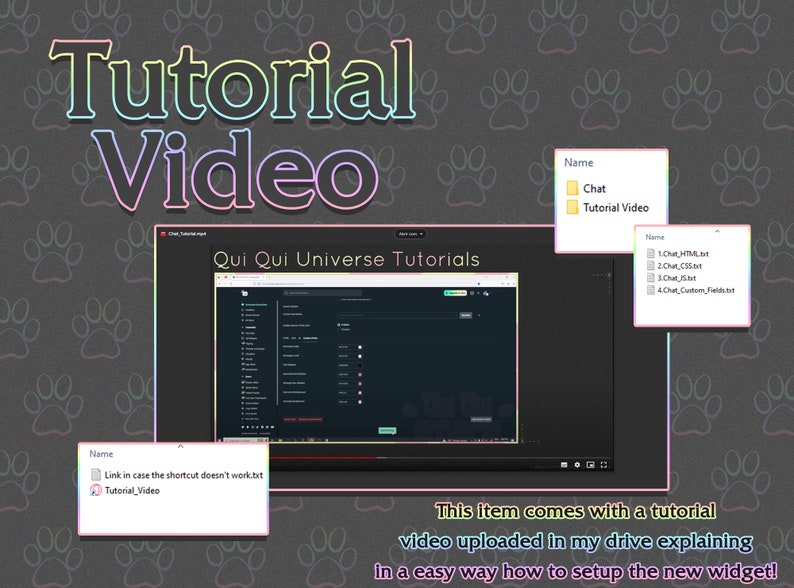Select 'Link in case the shortcut doesn't work.txt'

(x=177, y=475)
